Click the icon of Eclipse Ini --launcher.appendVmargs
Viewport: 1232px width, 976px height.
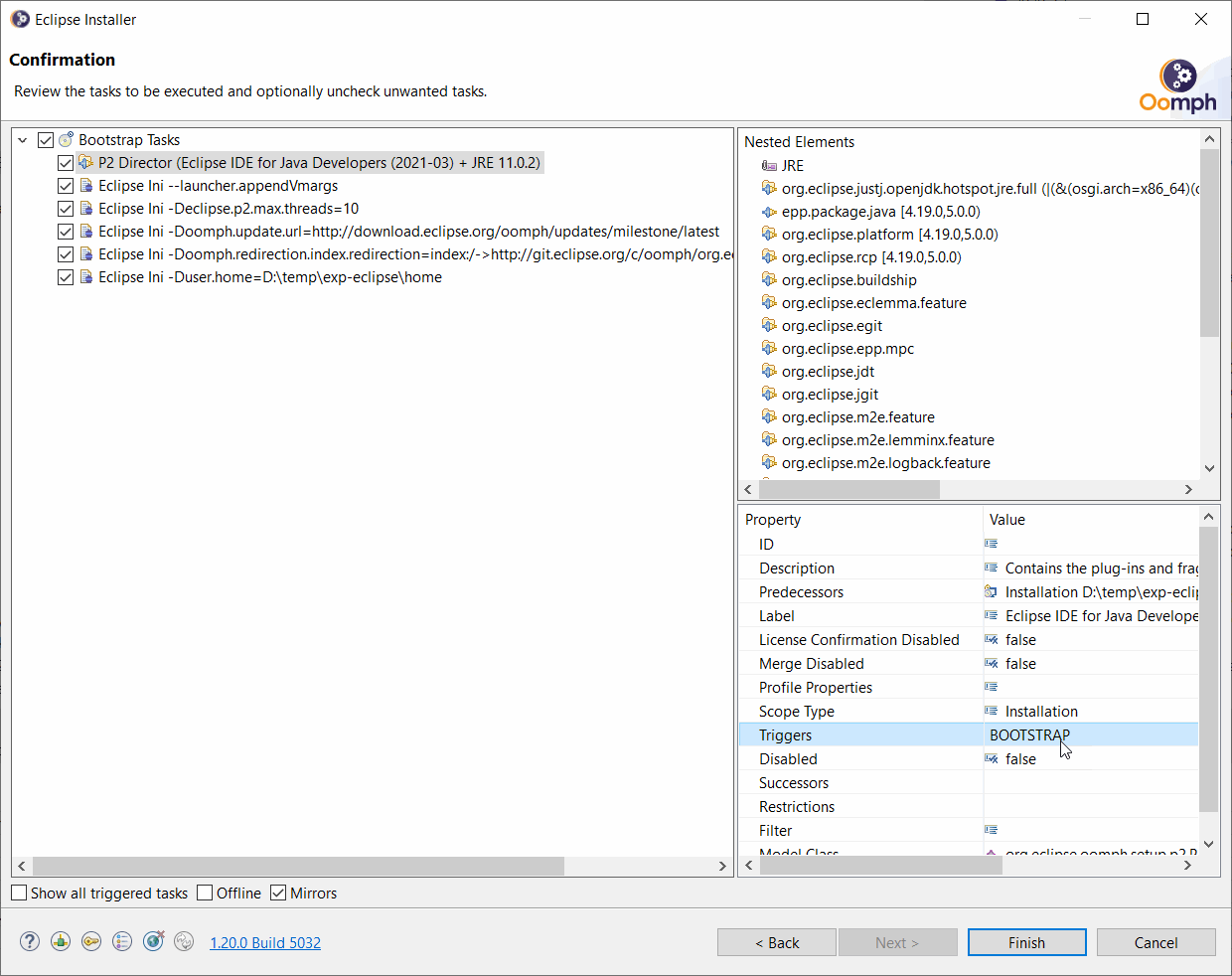[86, 186]
